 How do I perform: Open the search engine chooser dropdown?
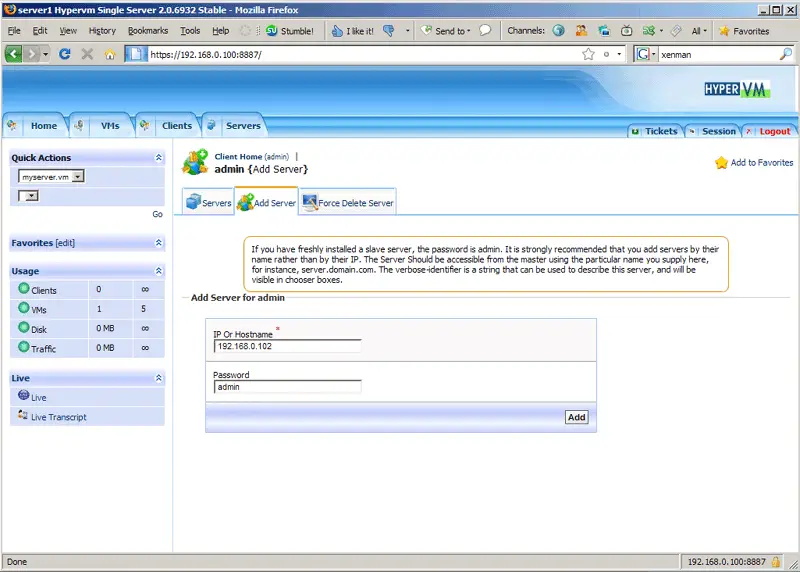click(654, 54)
